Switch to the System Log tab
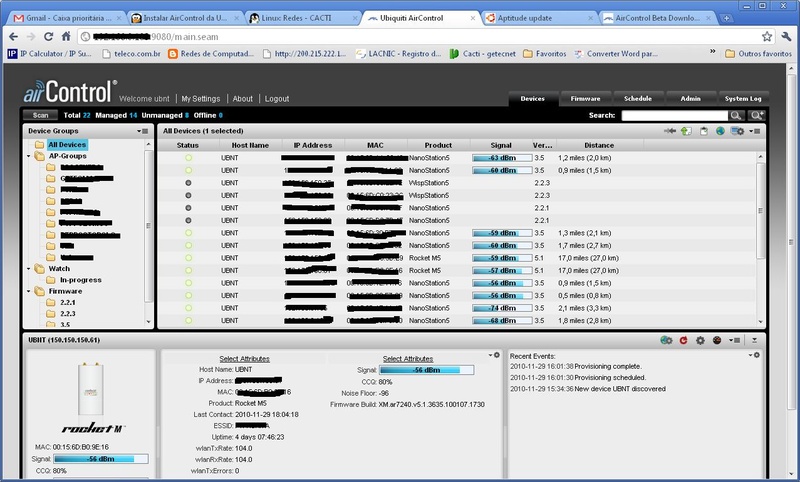 pos(743,98)
